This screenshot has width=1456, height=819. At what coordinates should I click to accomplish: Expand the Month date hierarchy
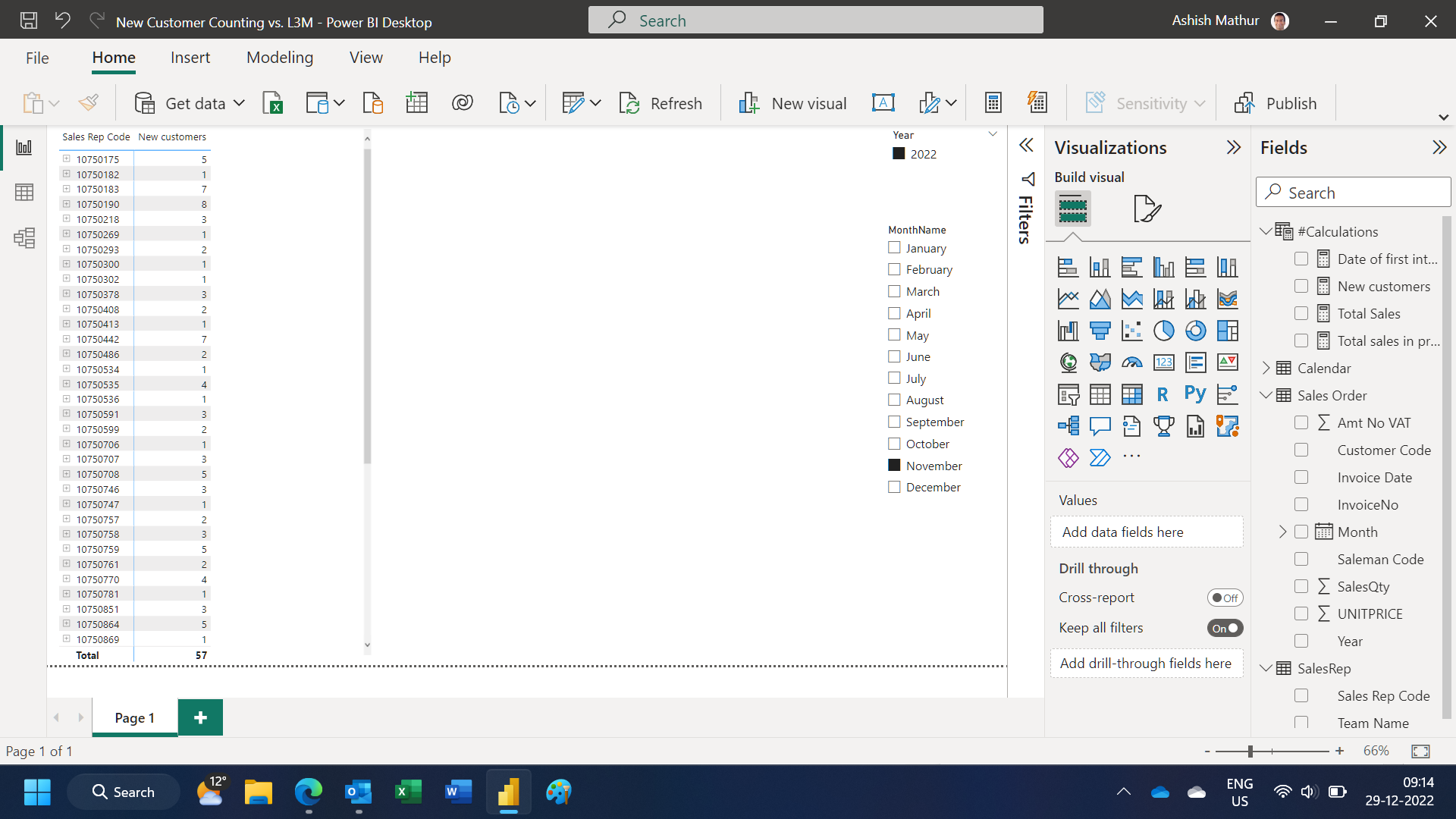1283,532
